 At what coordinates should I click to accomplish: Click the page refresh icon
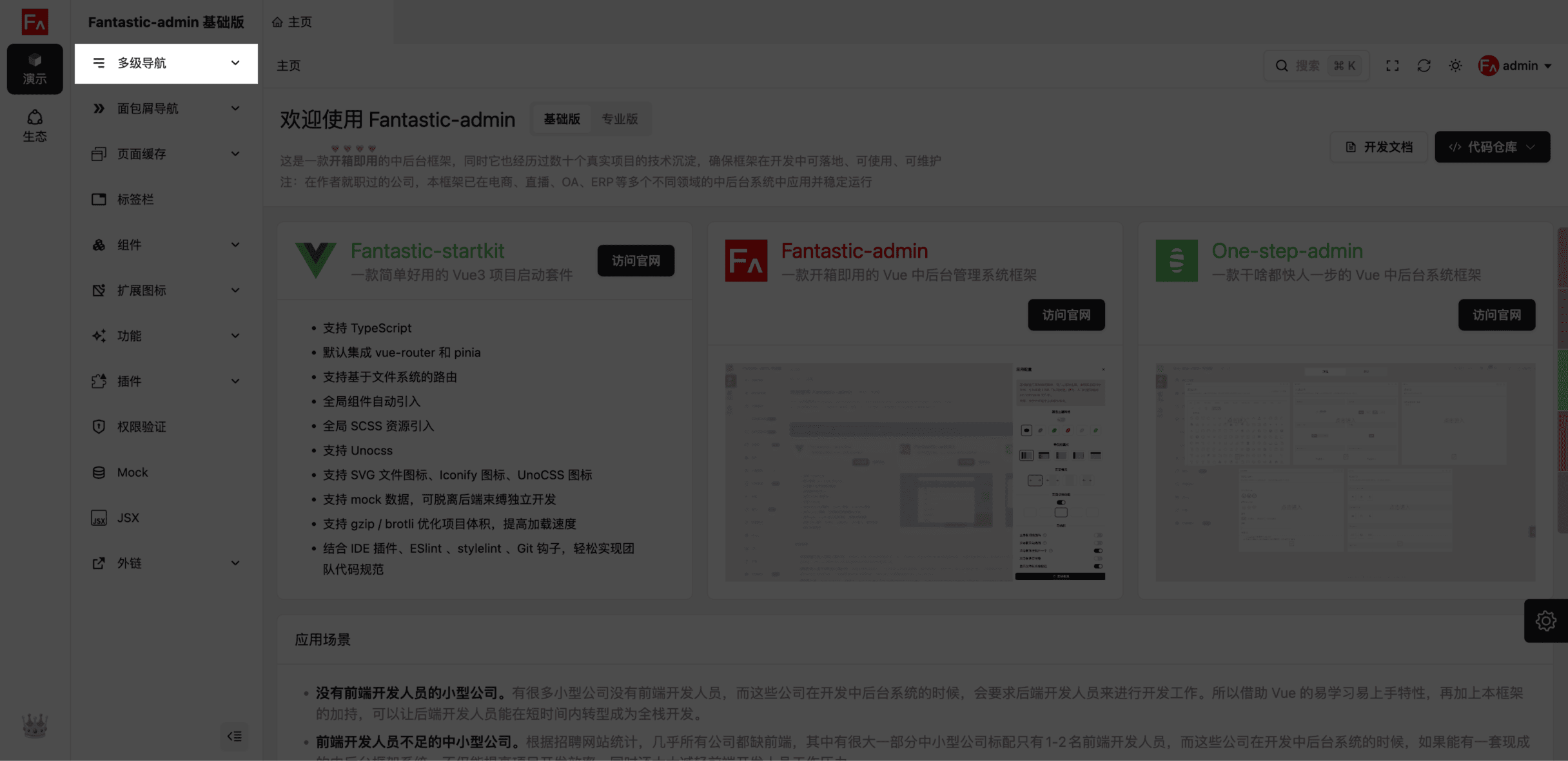(x=1424, y=66)
